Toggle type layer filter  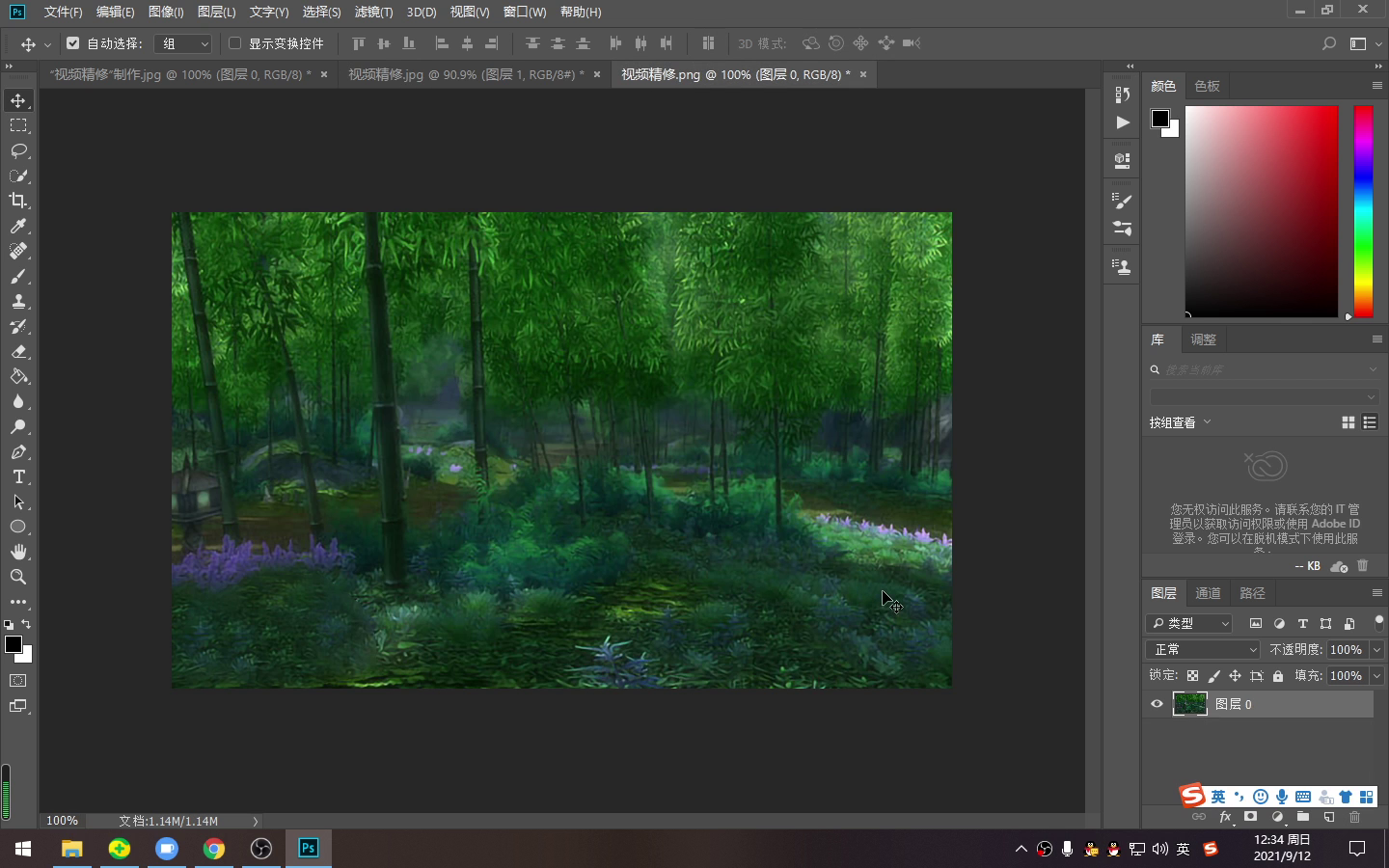click(1303, 624)
